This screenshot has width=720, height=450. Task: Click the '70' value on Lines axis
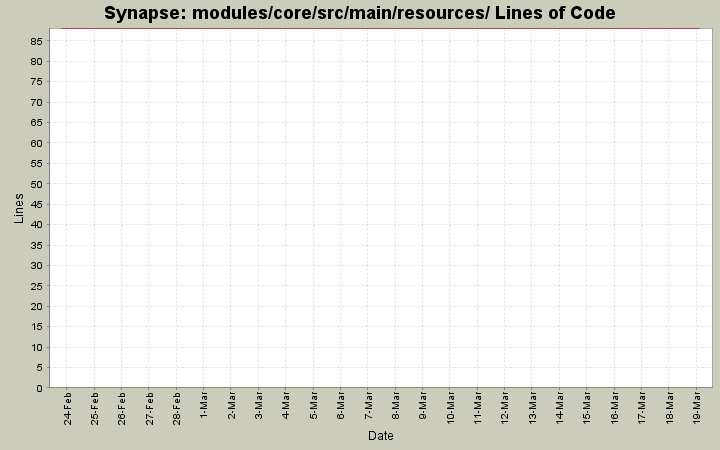37,102
